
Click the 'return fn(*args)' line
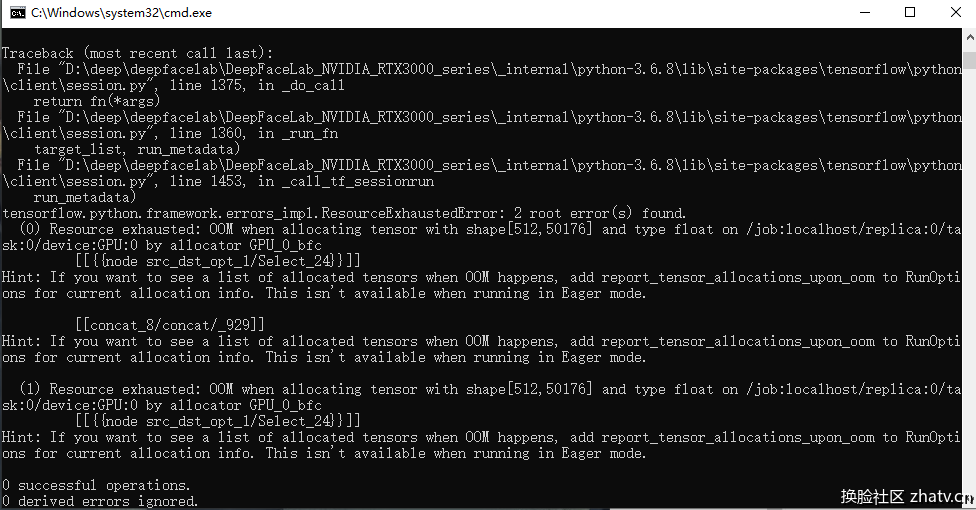coord(96,101)
